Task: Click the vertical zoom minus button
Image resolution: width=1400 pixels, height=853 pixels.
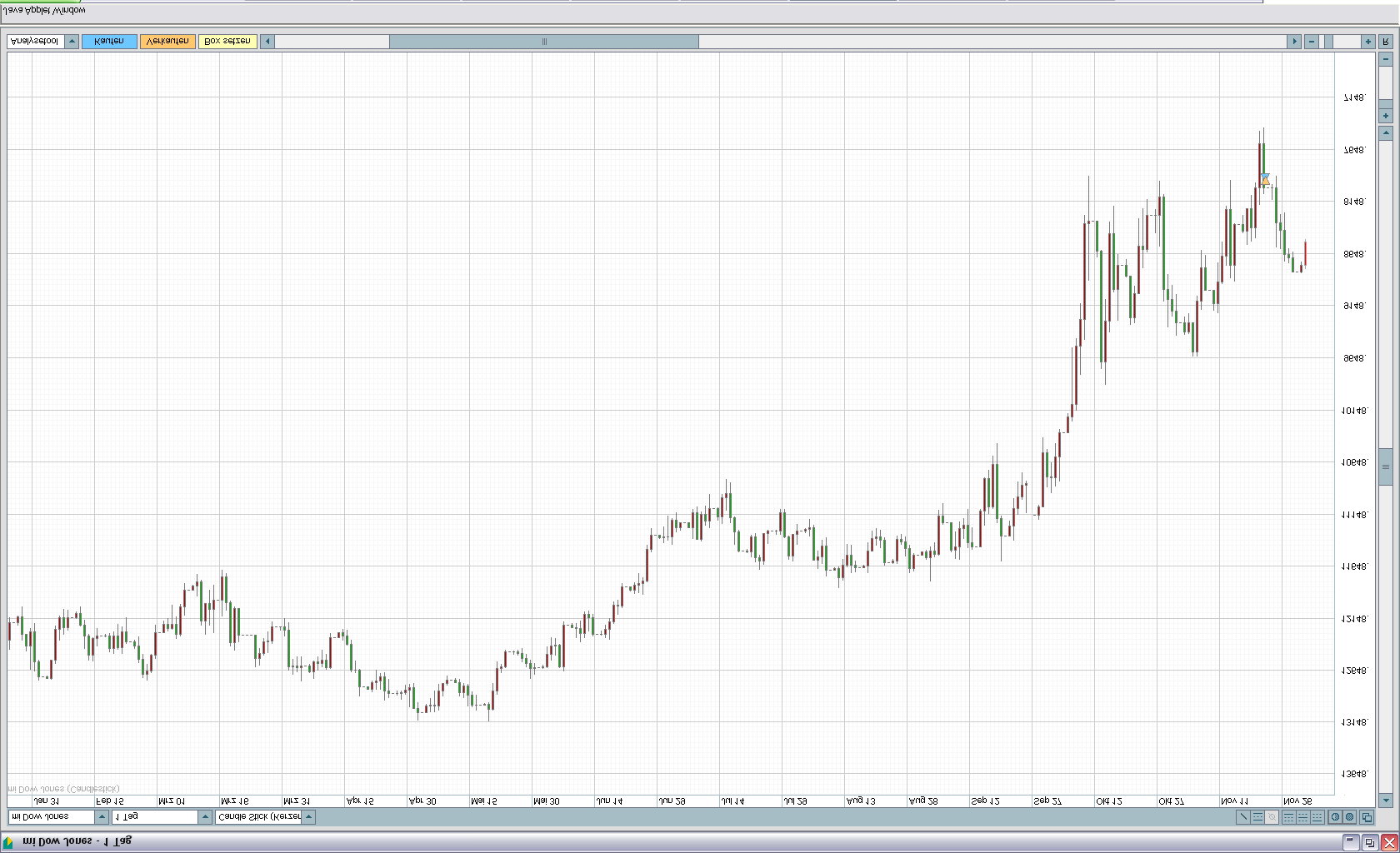Action: point(1386,59)
